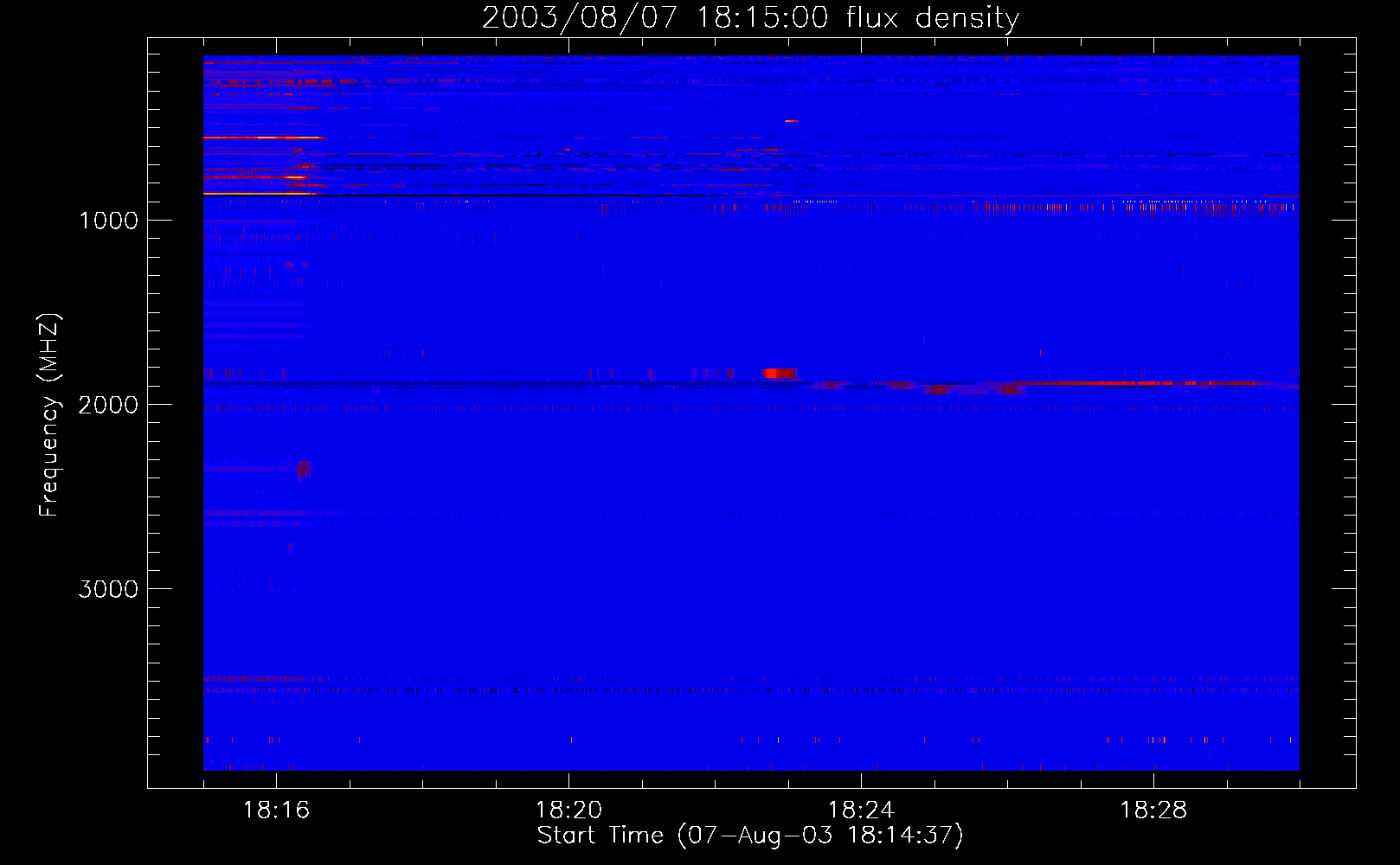This screenshot has height=865, width=1400.
Task: Click the 'Start Time (07-Aug-03 18:14:37)' x-axis label
Action: click(750, 836)
